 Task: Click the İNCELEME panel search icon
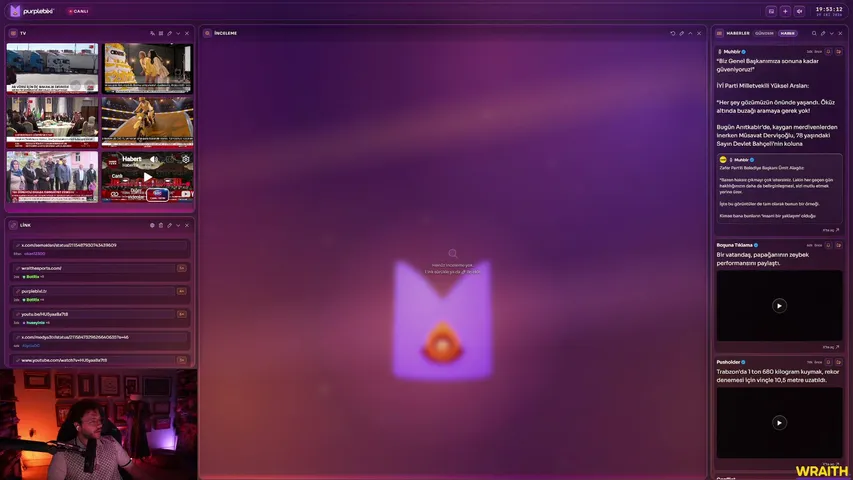coord(207,33)
